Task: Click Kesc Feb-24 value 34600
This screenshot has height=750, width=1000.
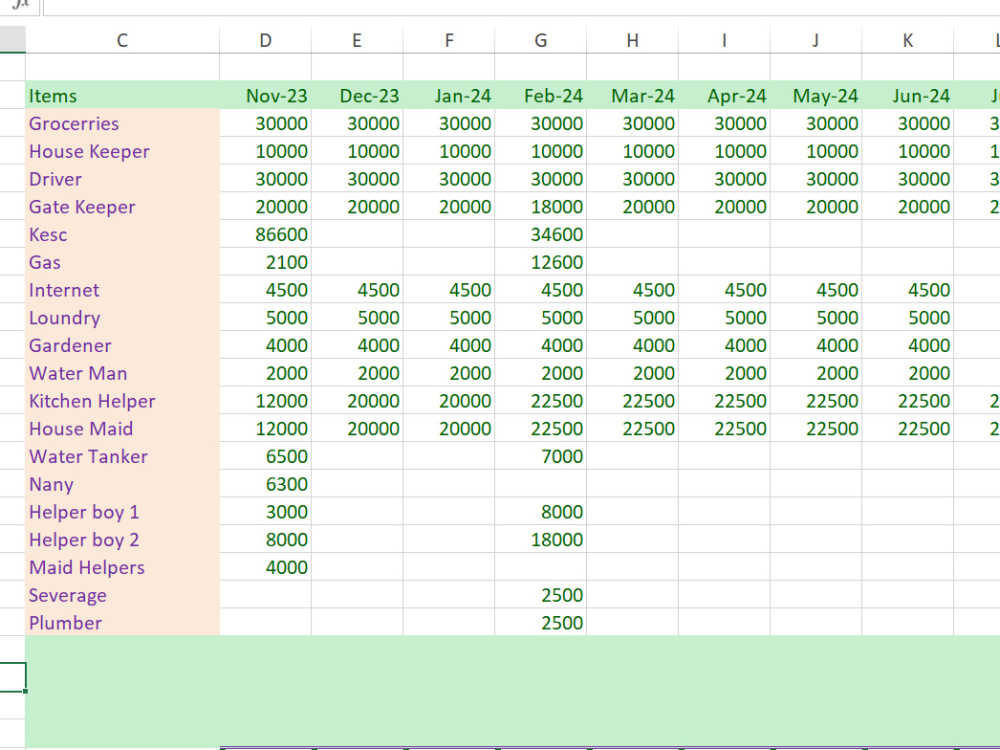Action: click(541, 234)
